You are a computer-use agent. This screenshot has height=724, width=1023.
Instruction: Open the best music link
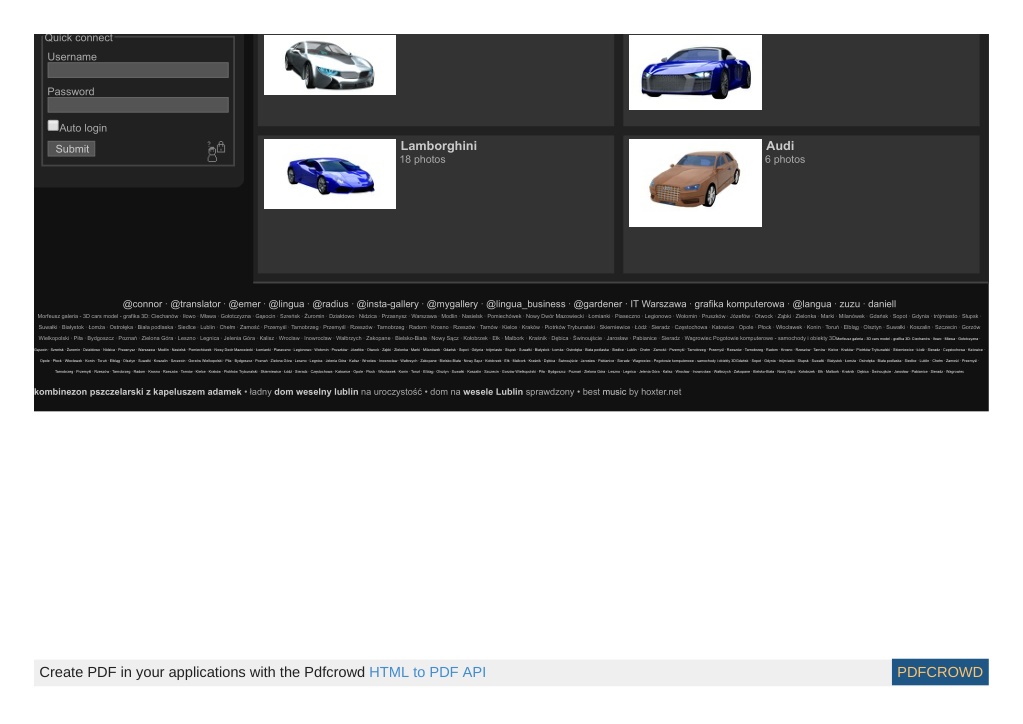pyautogui.click(x=604, y=392)
